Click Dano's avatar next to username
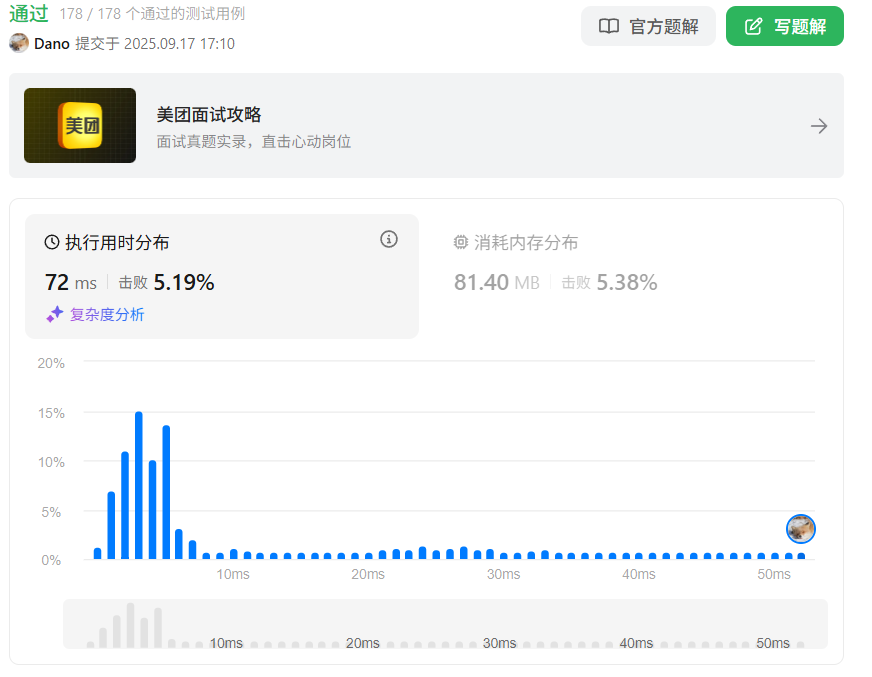 click(x=19, y=43)
